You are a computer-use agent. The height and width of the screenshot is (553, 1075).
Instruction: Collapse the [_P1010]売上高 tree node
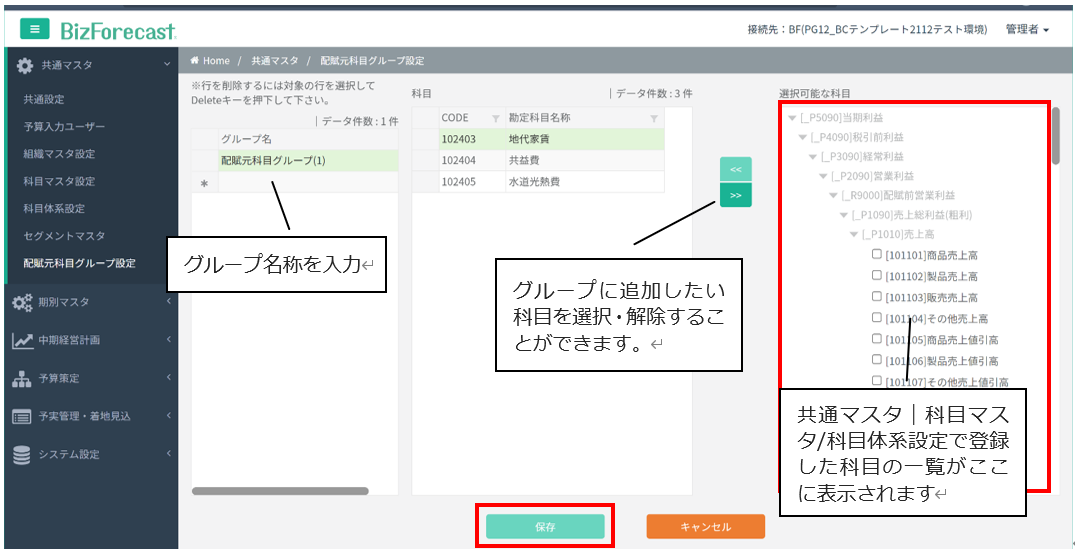point(855,234)
